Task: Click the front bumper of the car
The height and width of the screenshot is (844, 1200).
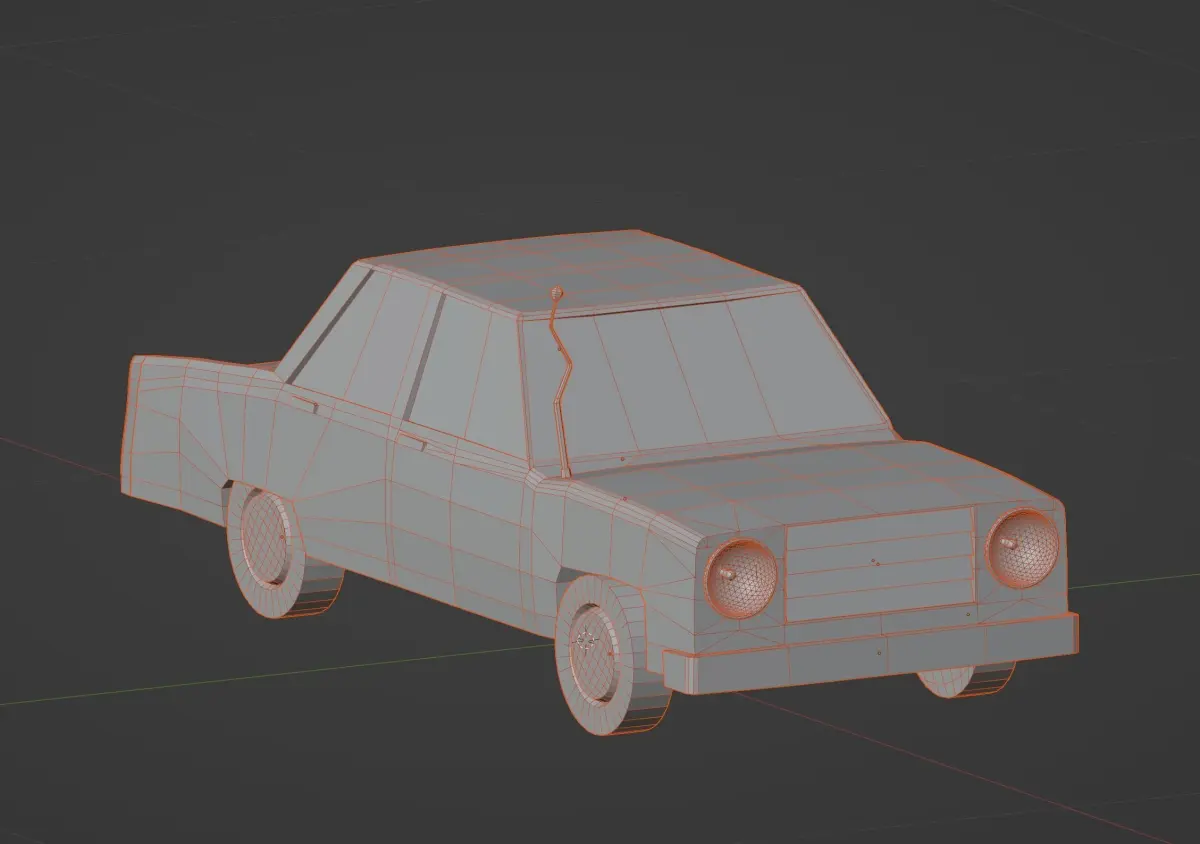Action: [x=870, y=655]
